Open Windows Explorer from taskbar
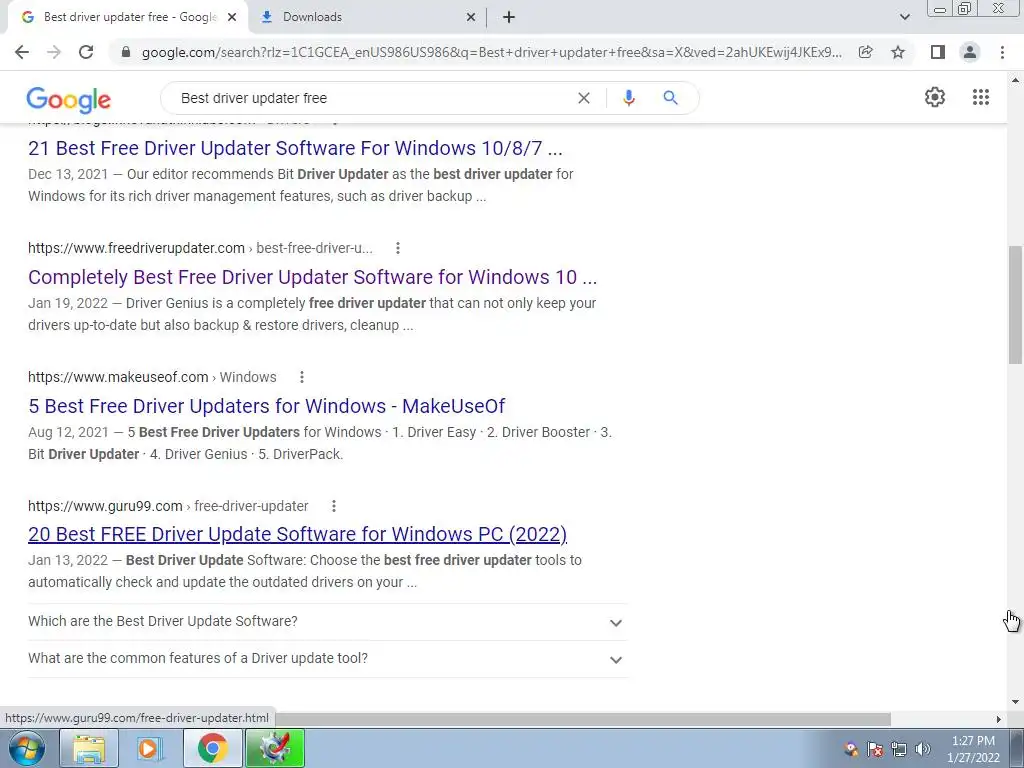Image resolution: width=1024 pixels, height=768 pixels. tap(89, 748)
